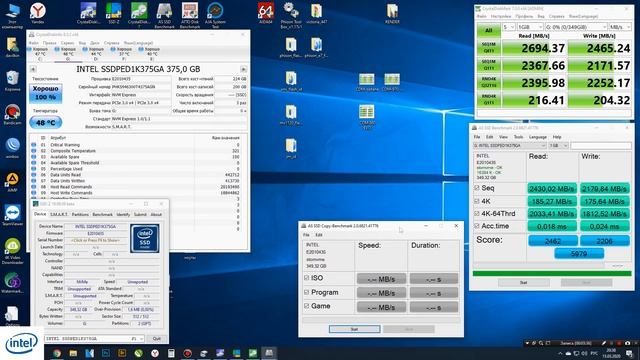The image size is (640, 360).
Task: Uncheck Game in AS SSD Copy-Benchmark
Action: pyautogui.click(x=307, y=306)
